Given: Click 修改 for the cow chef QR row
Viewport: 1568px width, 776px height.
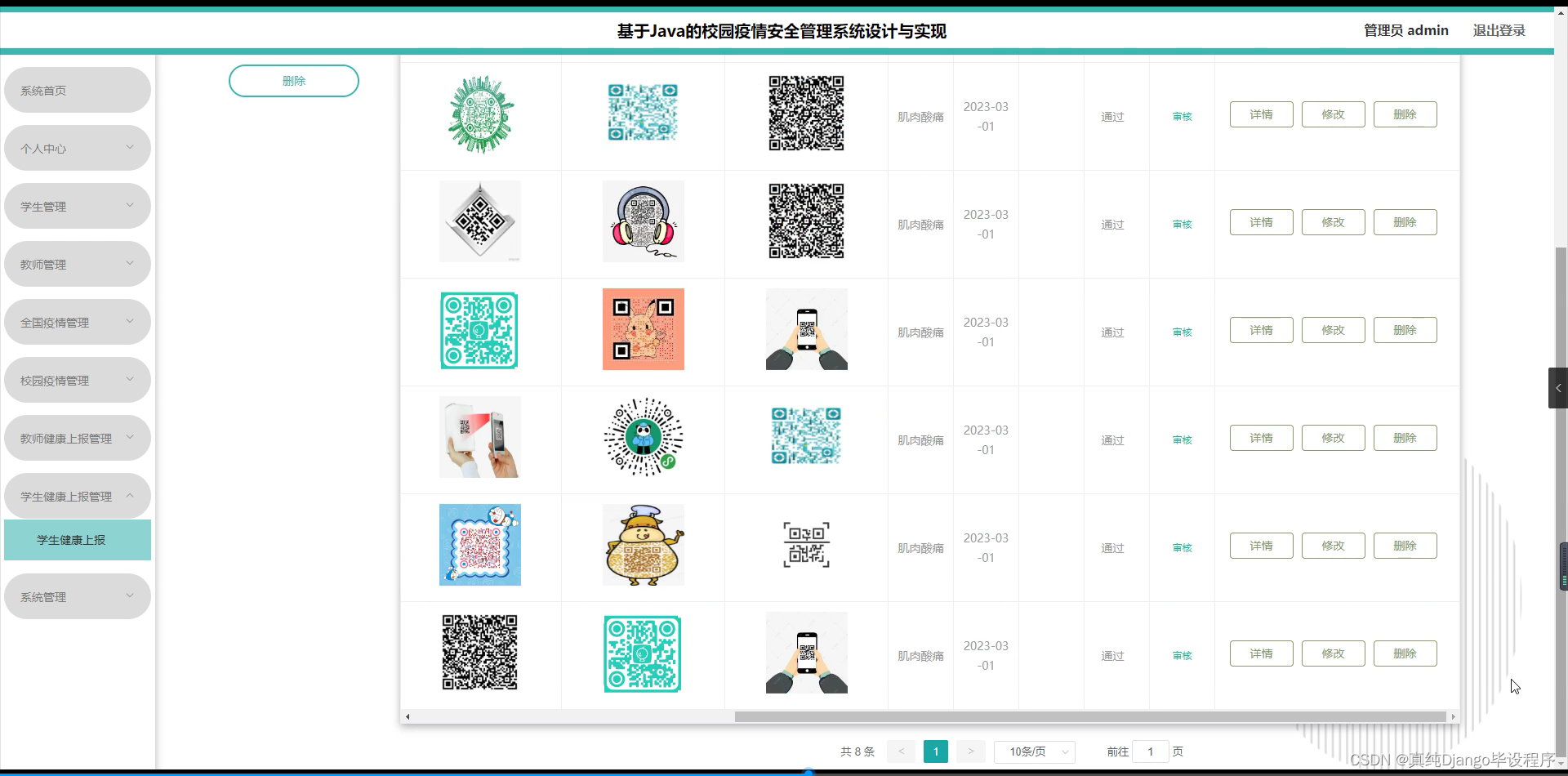Looking at the screenshot, I should [1334, 546].
